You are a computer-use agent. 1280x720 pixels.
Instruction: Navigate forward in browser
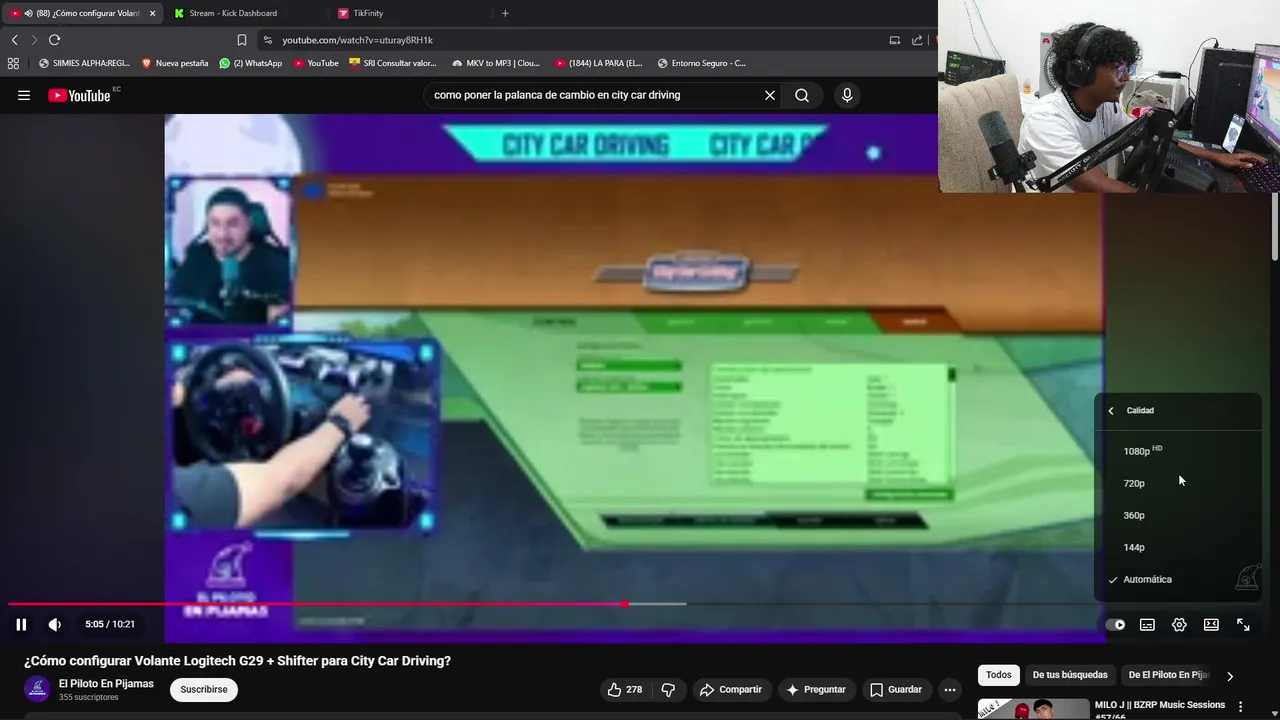(x=34, y=40)
